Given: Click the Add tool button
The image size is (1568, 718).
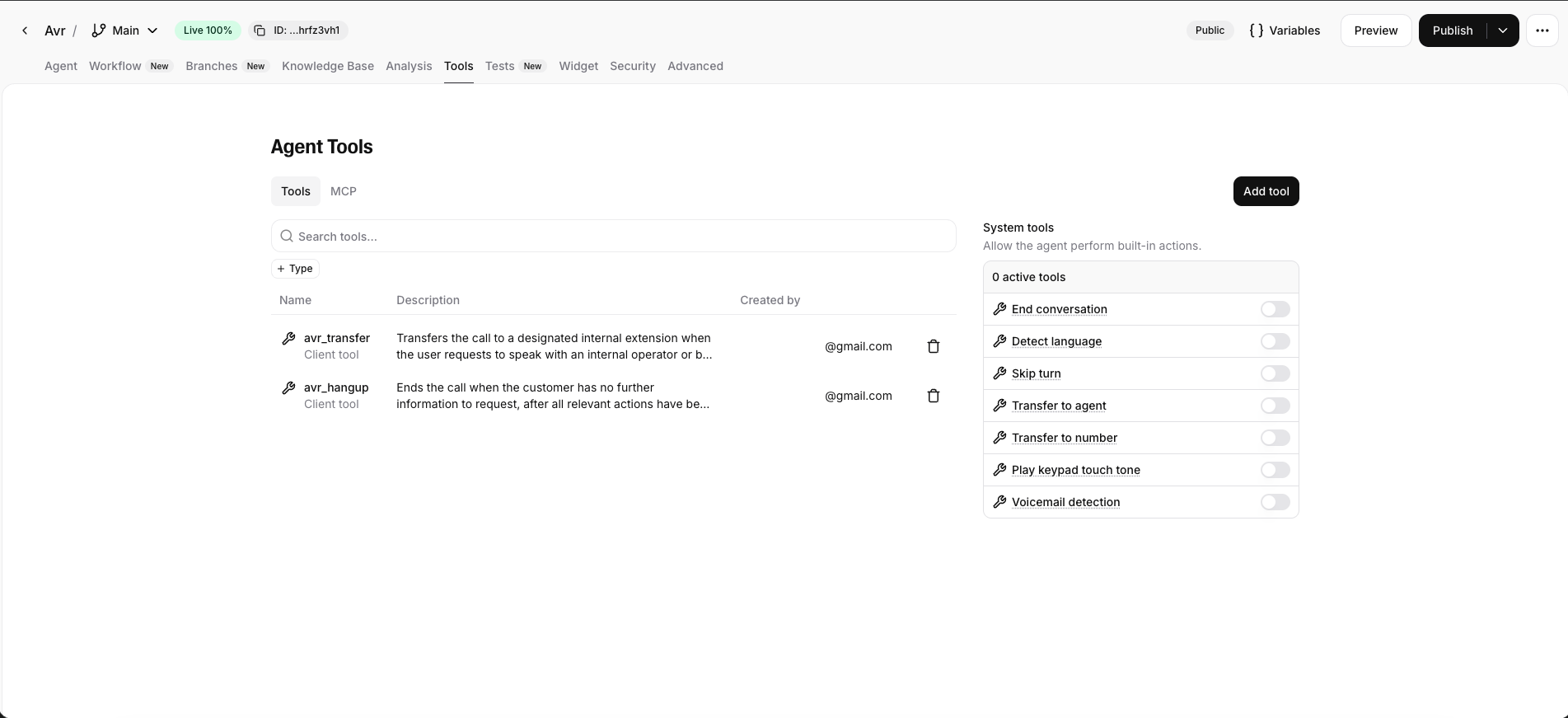Looking at the screenshot, I should tap(1266, 191).
